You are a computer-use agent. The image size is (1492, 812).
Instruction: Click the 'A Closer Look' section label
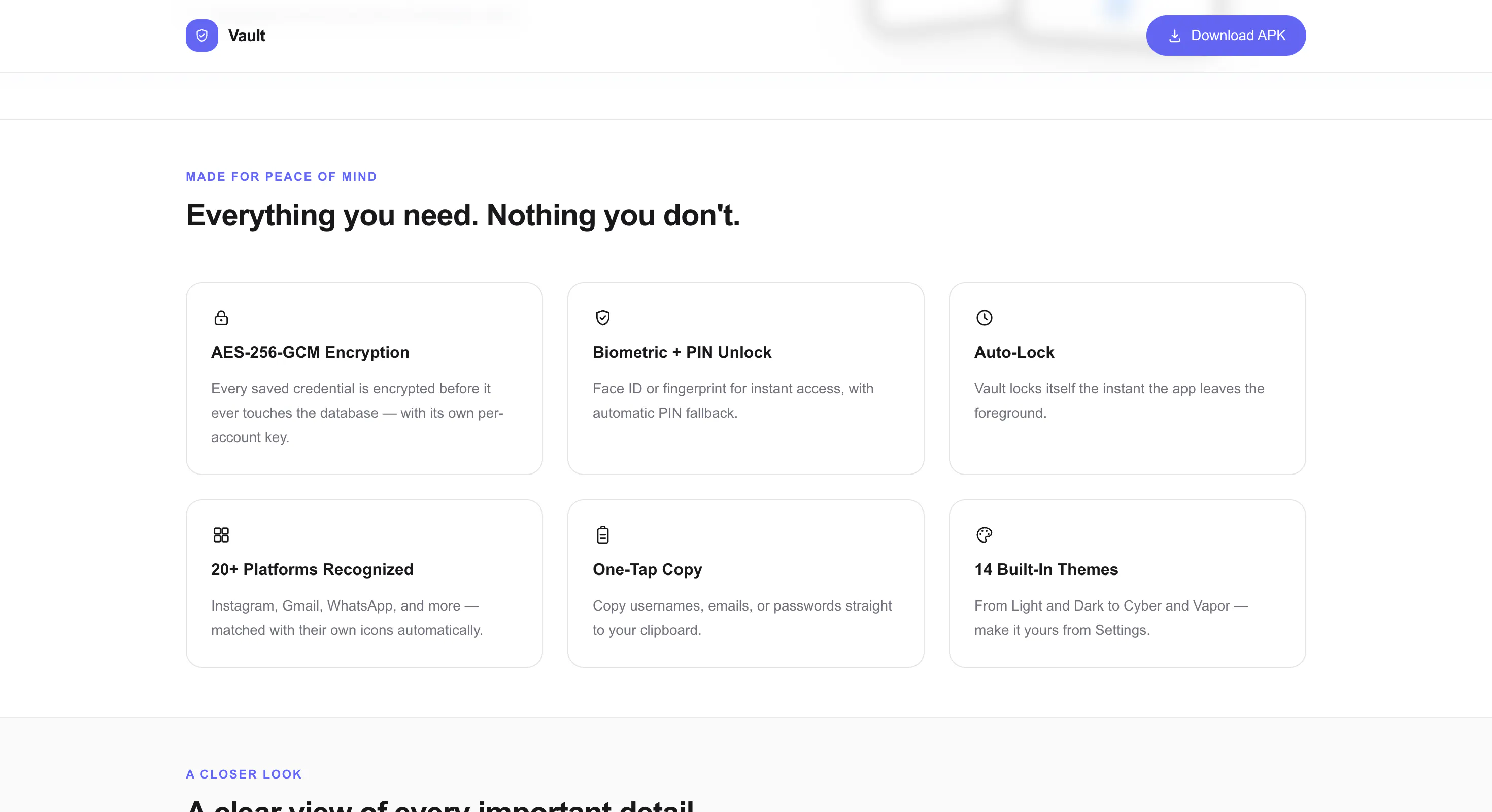click(244, 774)
